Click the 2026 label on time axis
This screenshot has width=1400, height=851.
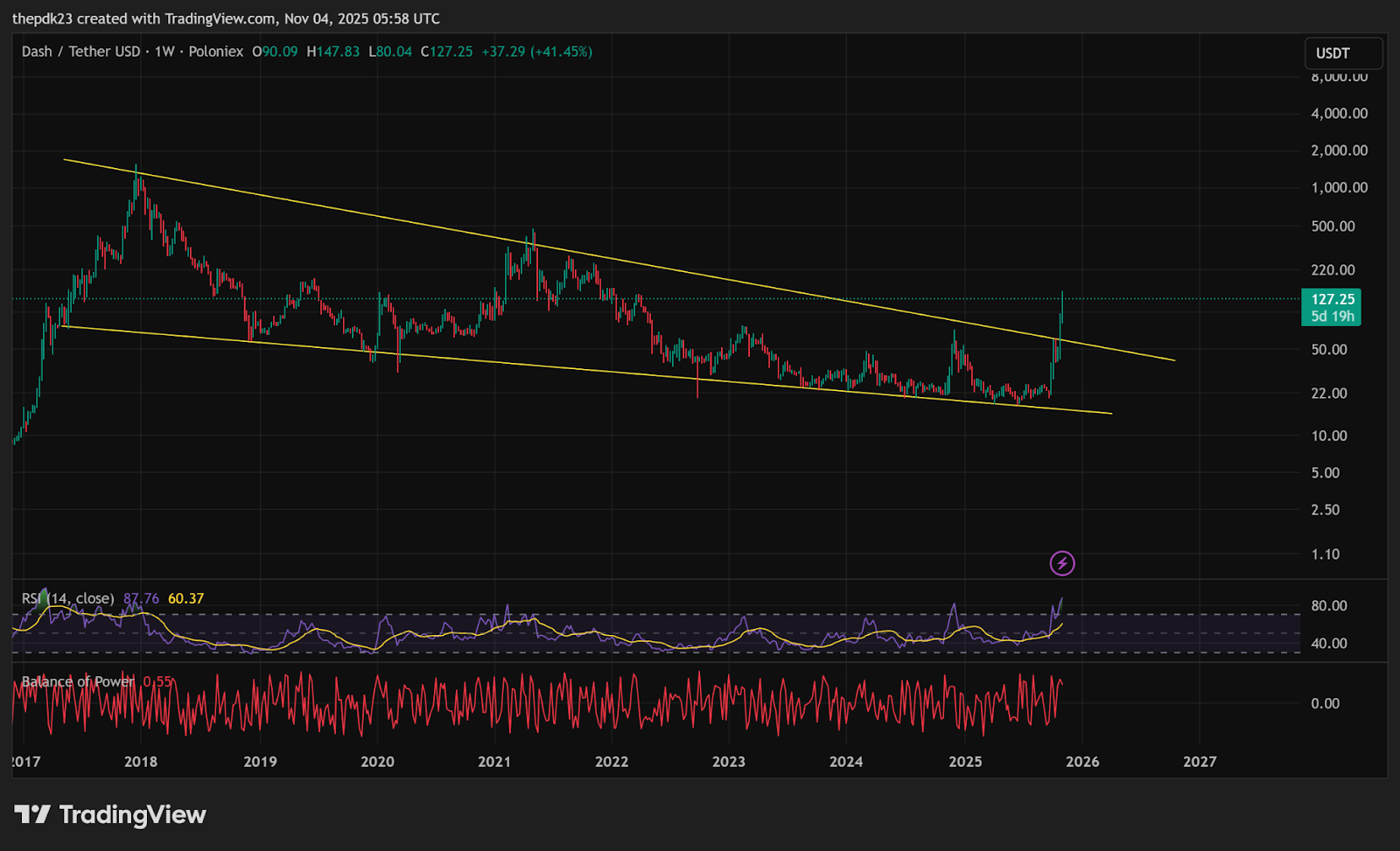pyautogui.click(x=1082, y=762)
